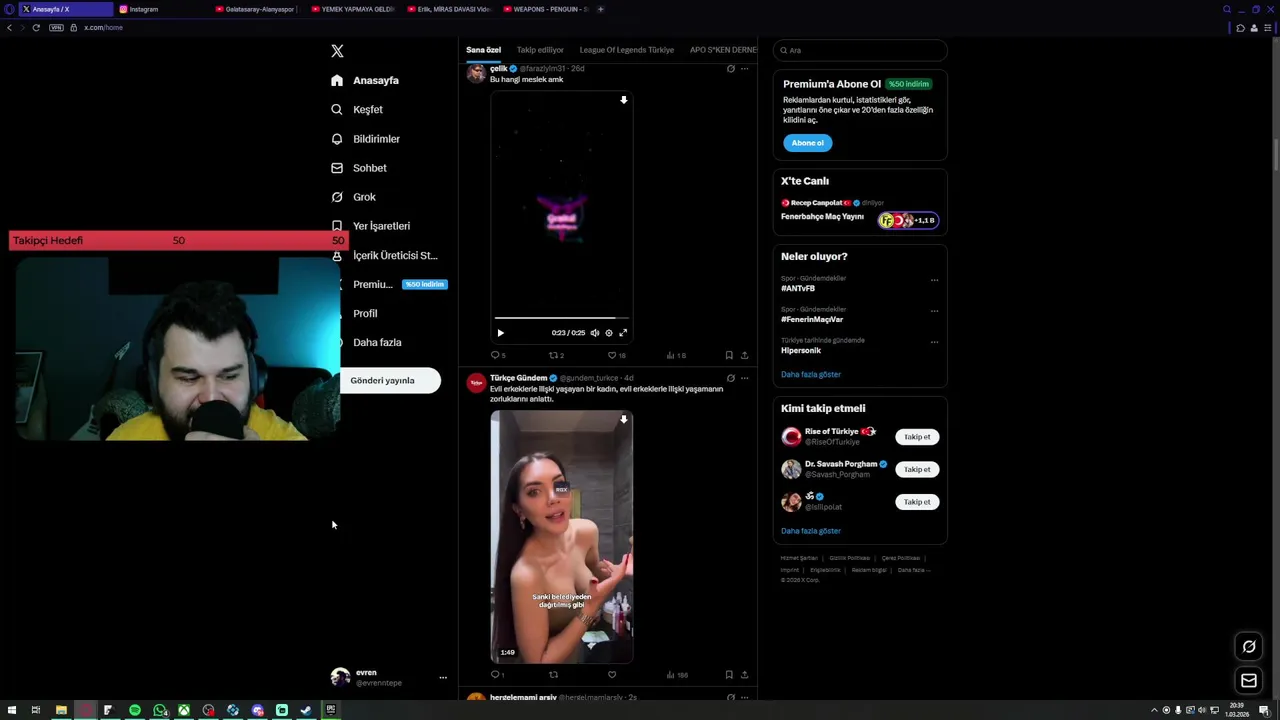Click Abone ol premium button

(807, 143)
